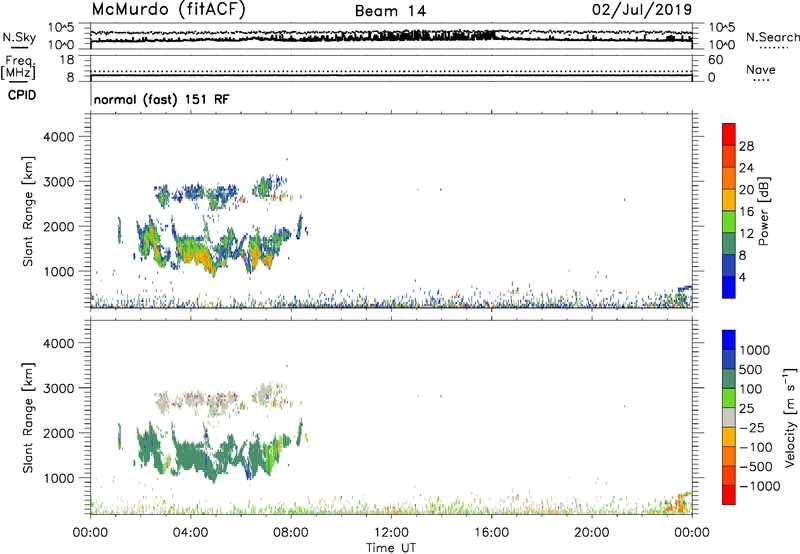
Task: Click the "Power [dB]" colorbar title
Action: point(764,211)
